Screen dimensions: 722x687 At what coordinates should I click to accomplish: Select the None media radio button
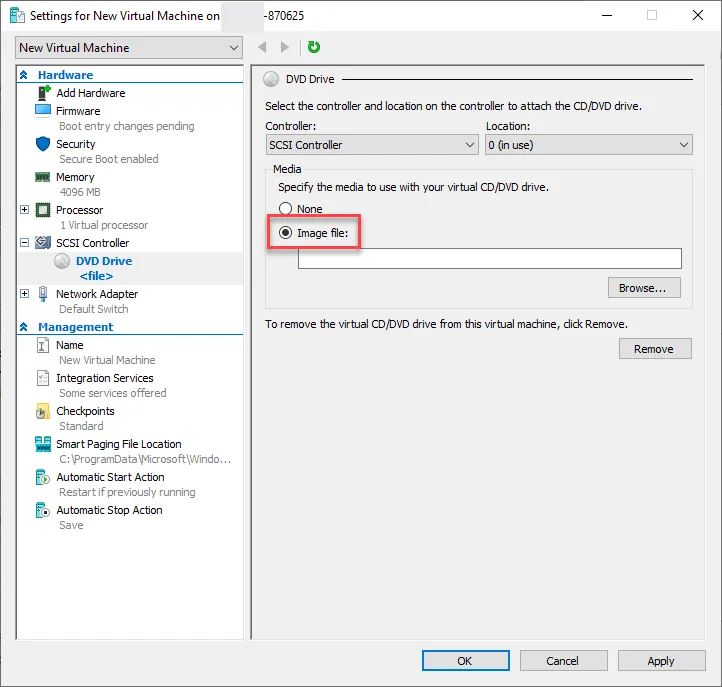(x=285, y=209)
